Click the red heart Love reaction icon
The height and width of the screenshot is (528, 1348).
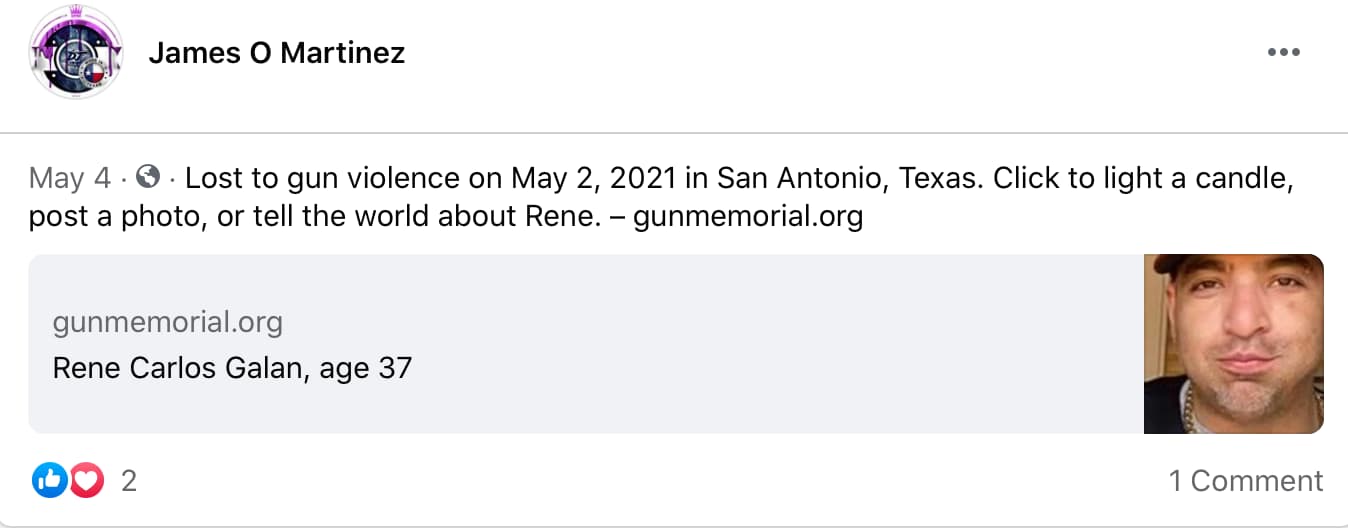pyautogui.click(x=87, y=481)
